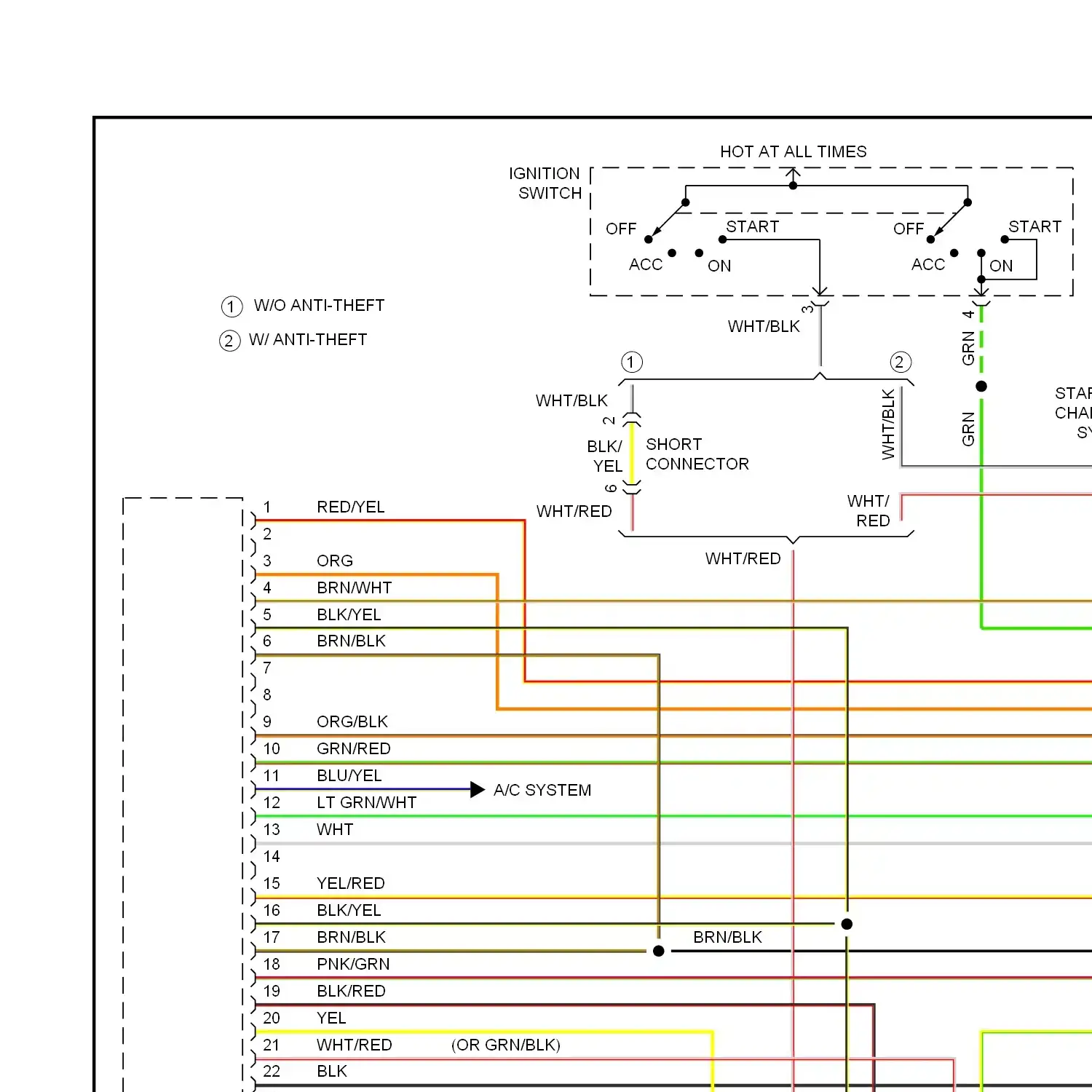Click the A/C SYSTEM arrowhead on blue wire
This screenshot has width=1092, height=1092.
[478, 790]
